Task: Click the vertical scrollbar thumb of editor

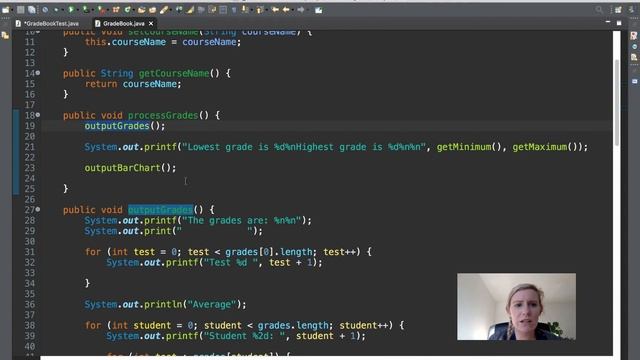Action: point(616,102)
